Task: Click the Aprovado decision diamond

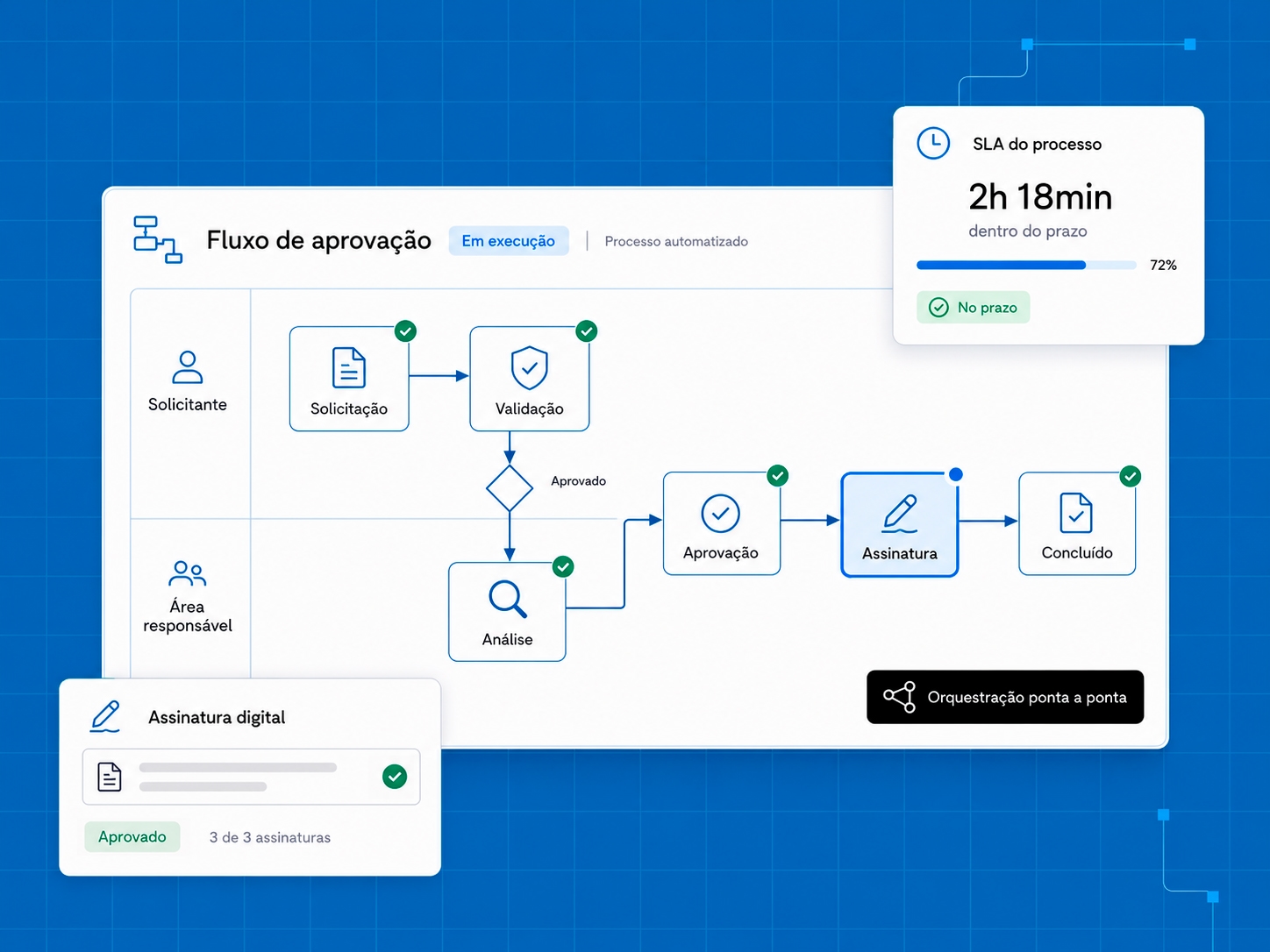Action: (x=510, y=488)
